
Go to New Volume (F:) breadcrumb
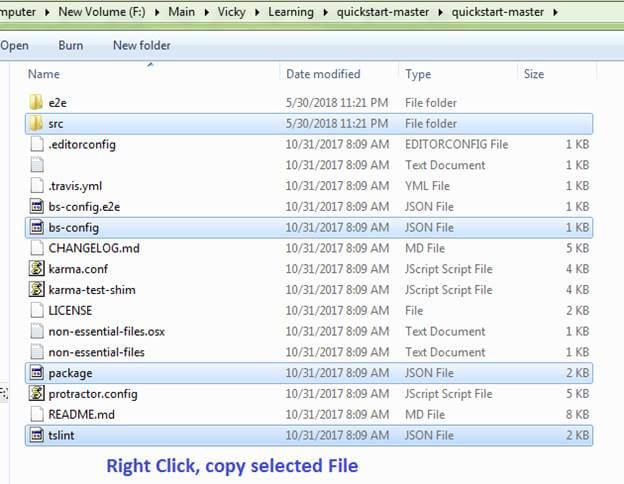tap(102, 12)
